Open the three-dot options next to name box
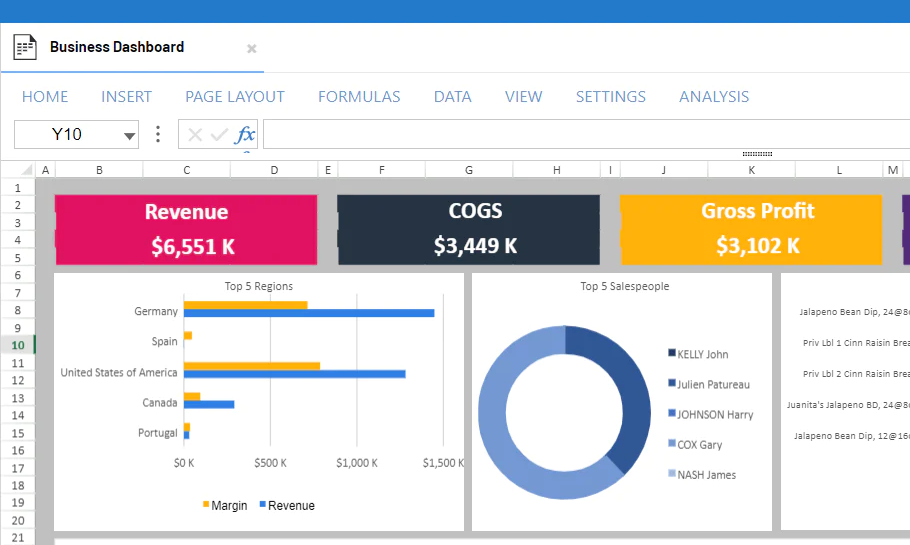This screenshot has width=910, height=545. 158,135
